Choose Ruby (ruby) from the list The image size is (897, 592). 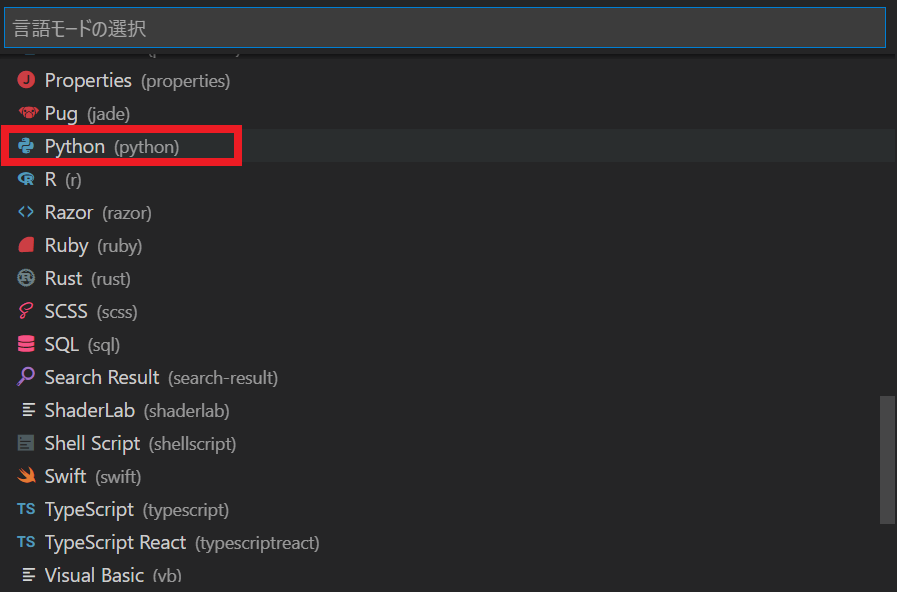pyautogui.click(x=448, y=245)
